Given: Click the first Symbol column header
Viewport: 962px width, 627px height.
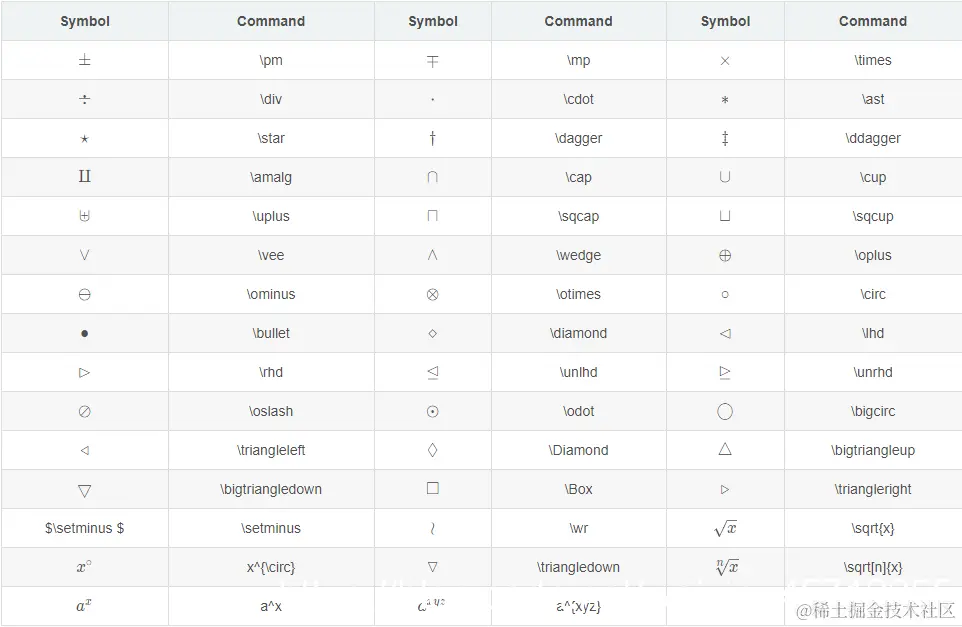Looking at the screenshot, I should coord(85,21).
